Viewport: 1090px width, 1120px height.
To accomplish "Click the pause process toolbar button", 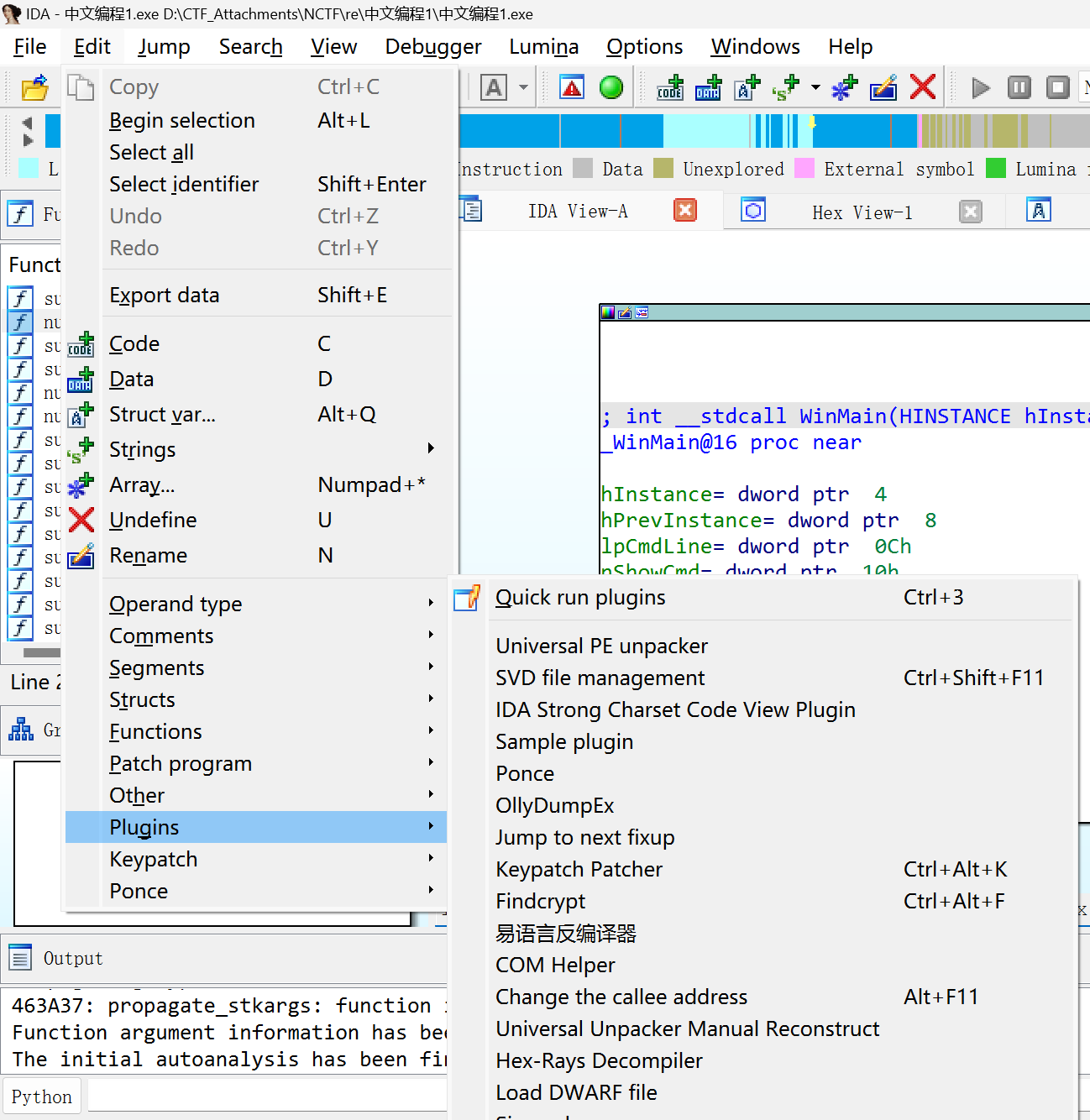I will (1019, 87).
